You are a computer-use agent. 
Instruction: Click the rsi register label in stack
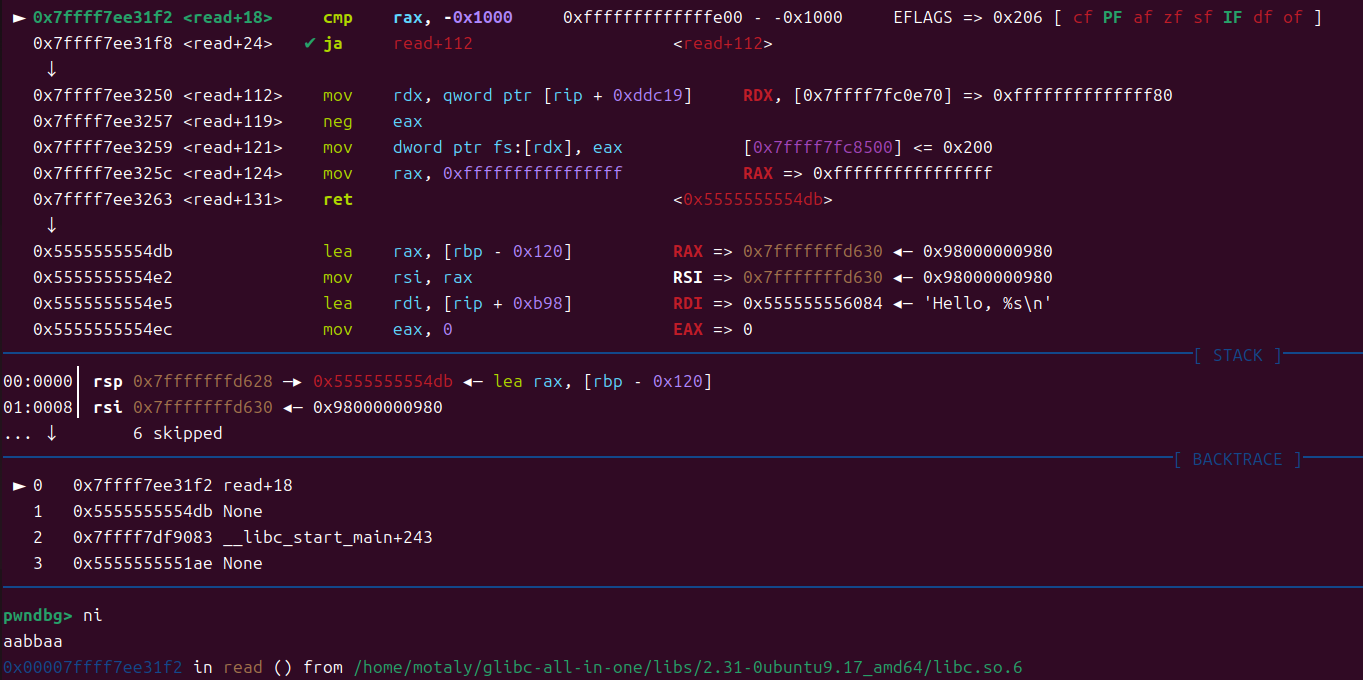[x=107, y=408]
